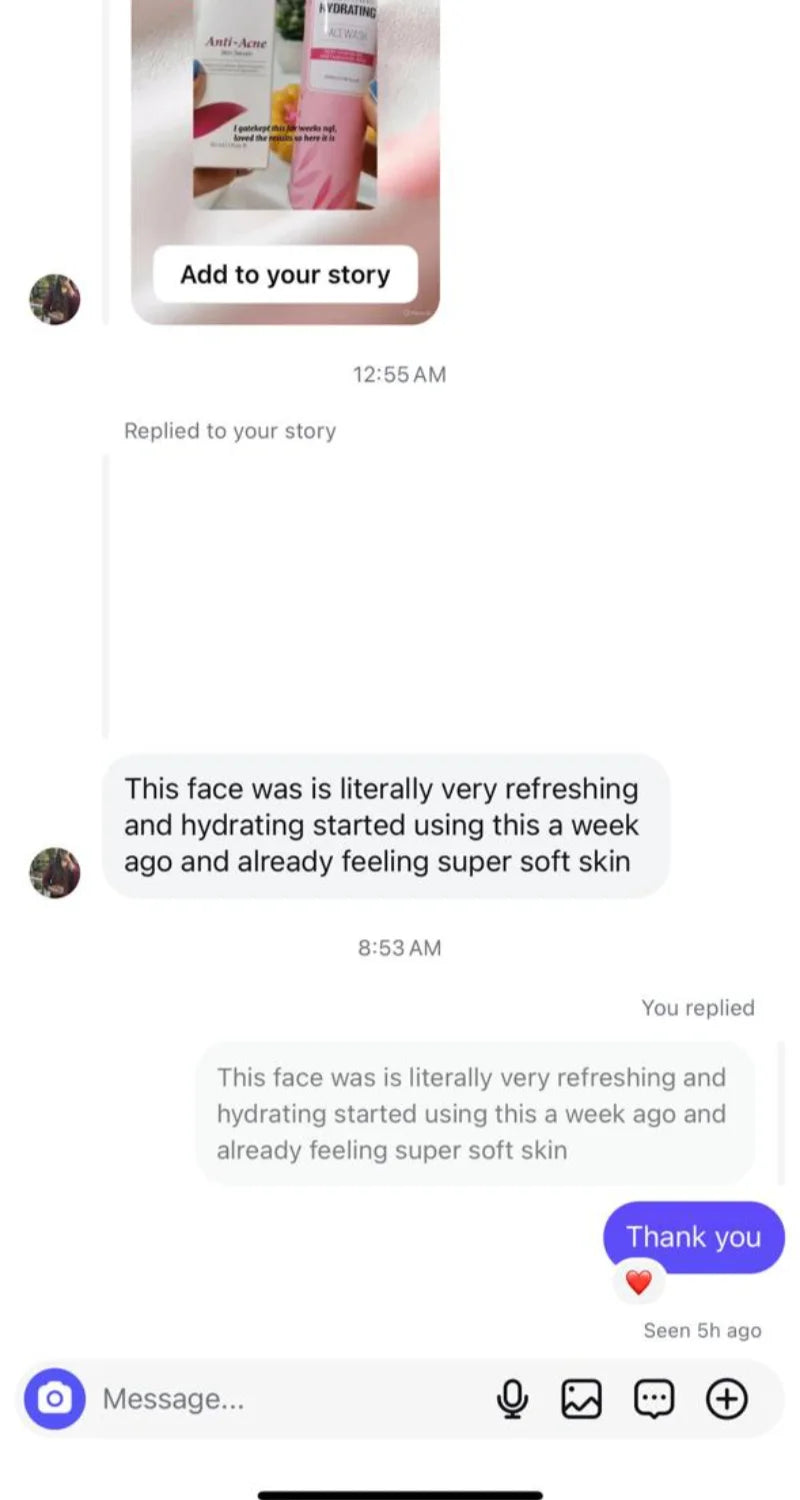Open profile avatar beside the shared story
This screenshot has width=800, height=1500.
[54, 299]
